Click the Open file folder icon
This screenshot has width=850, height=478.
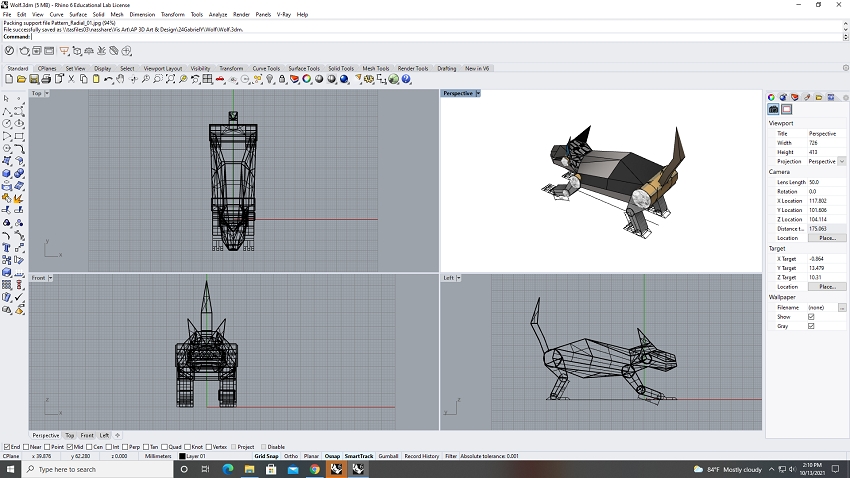pos(22,79)
